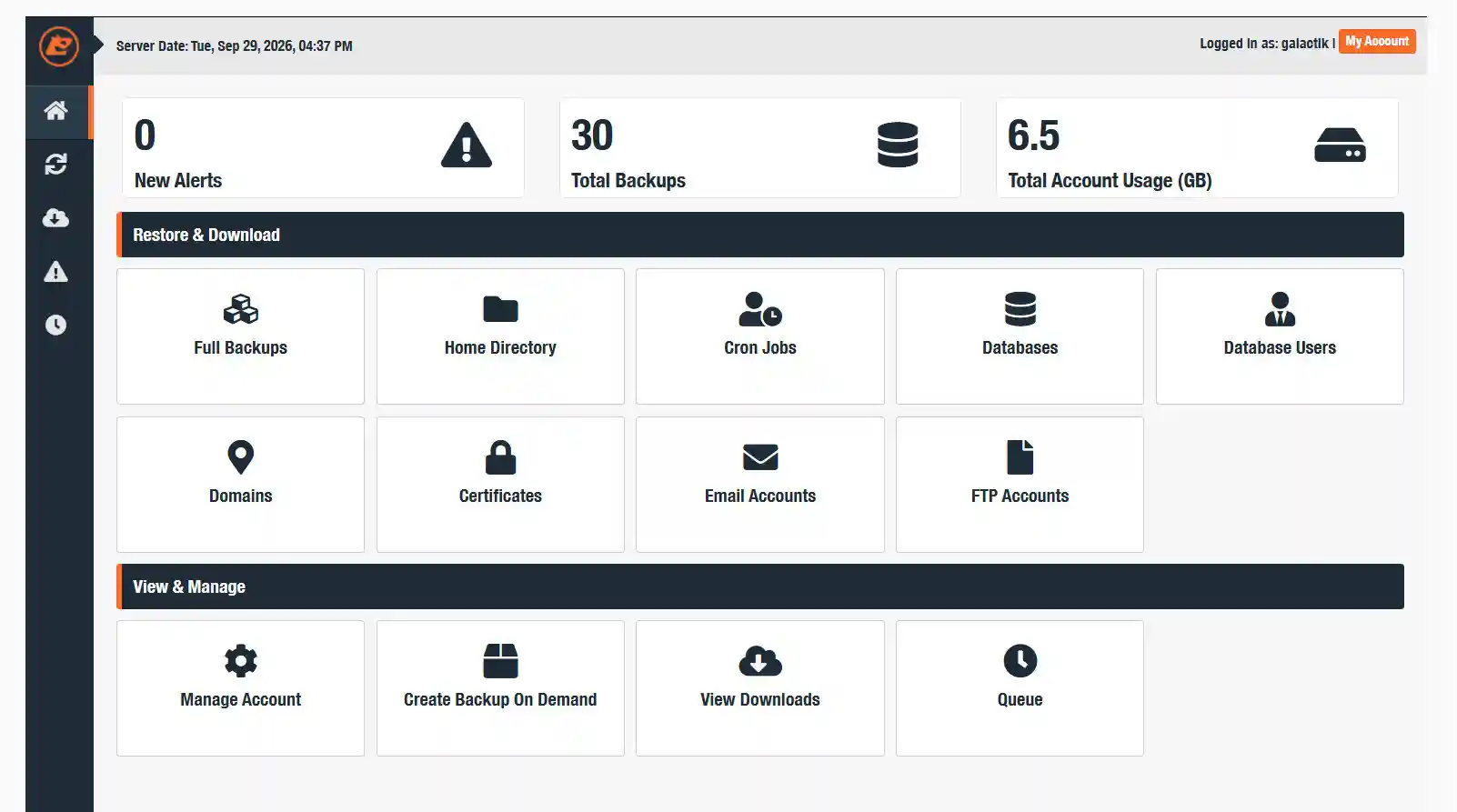Open Create Backup On Demand tile
Viewport: 1457px width, 812px height.
[x=500, y=688]
